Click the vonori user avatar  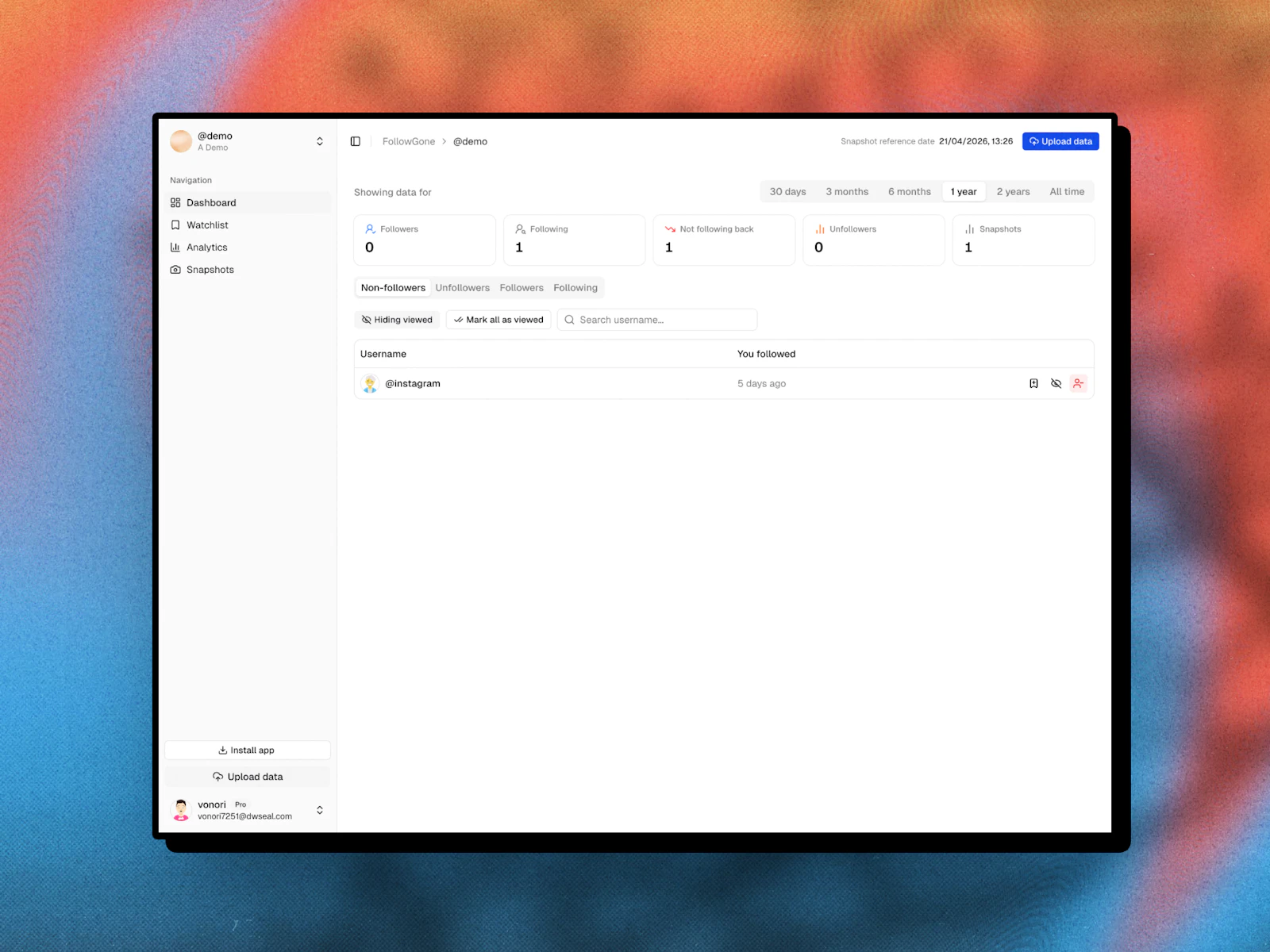coord(181,810)
